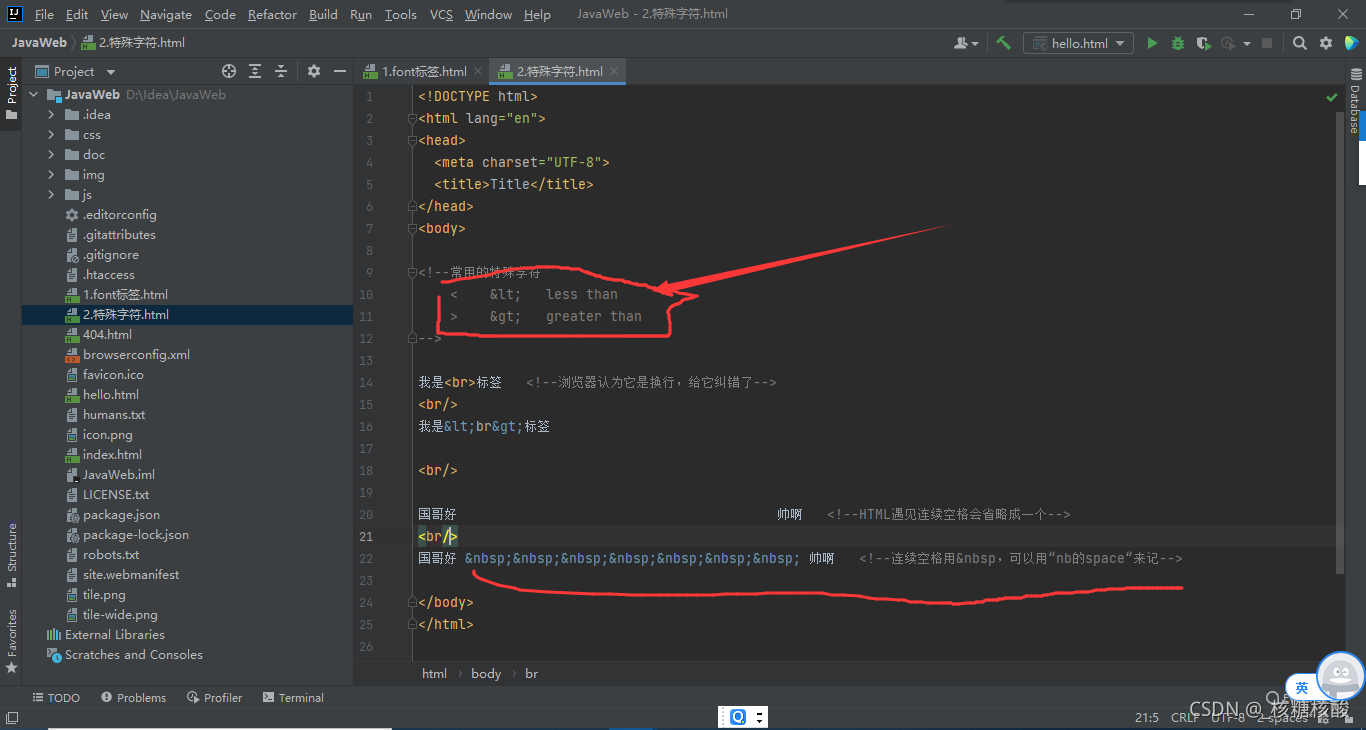Open the TODO tool window
Viewport: 1366px width, 730px height.
point(56,698)
